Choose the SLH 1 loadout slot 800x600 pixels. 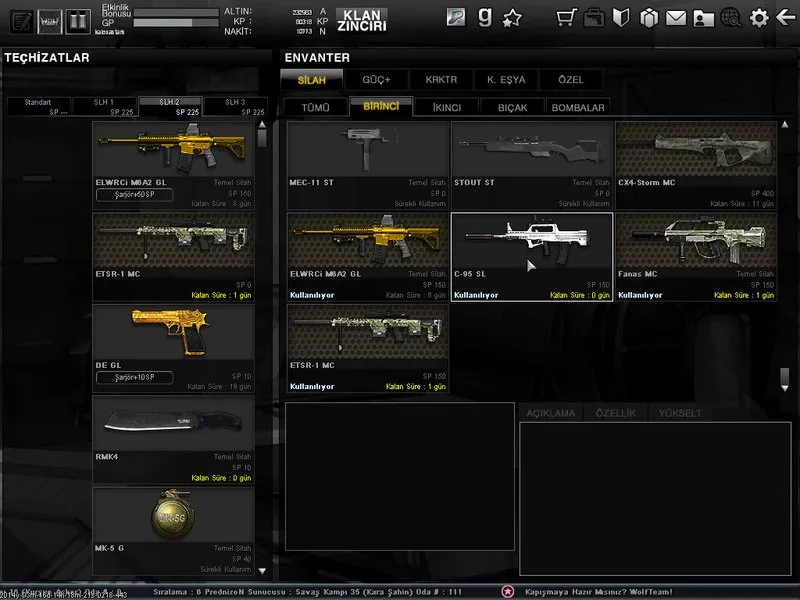(x=105, y=107)
